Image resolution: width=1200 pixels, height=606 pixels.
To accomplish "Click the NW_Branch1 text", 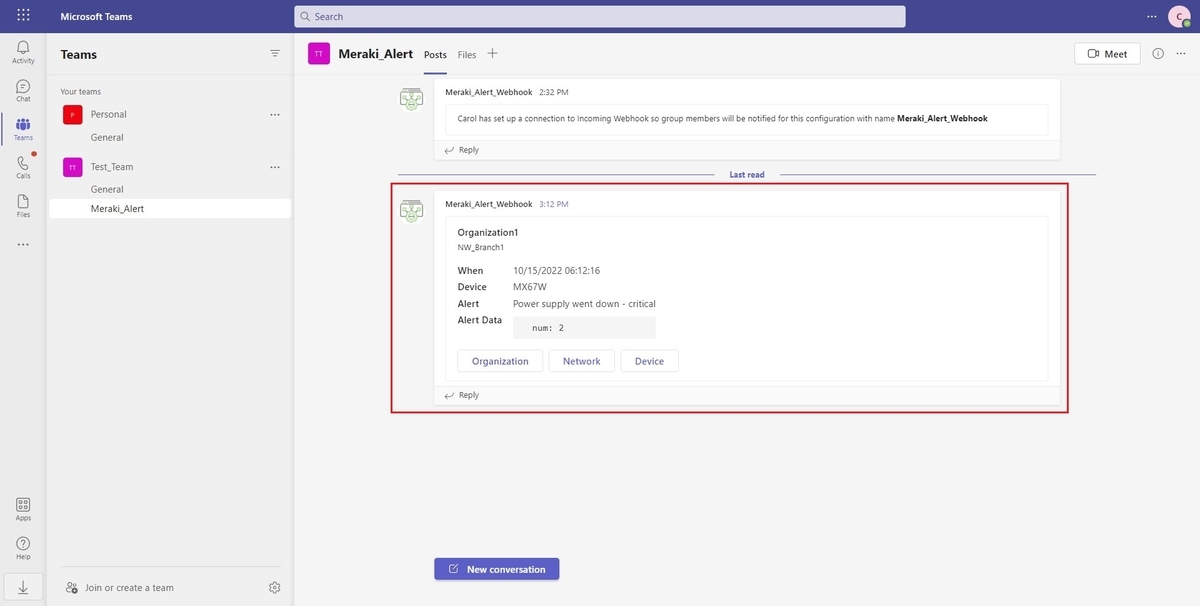I will 481,247.
